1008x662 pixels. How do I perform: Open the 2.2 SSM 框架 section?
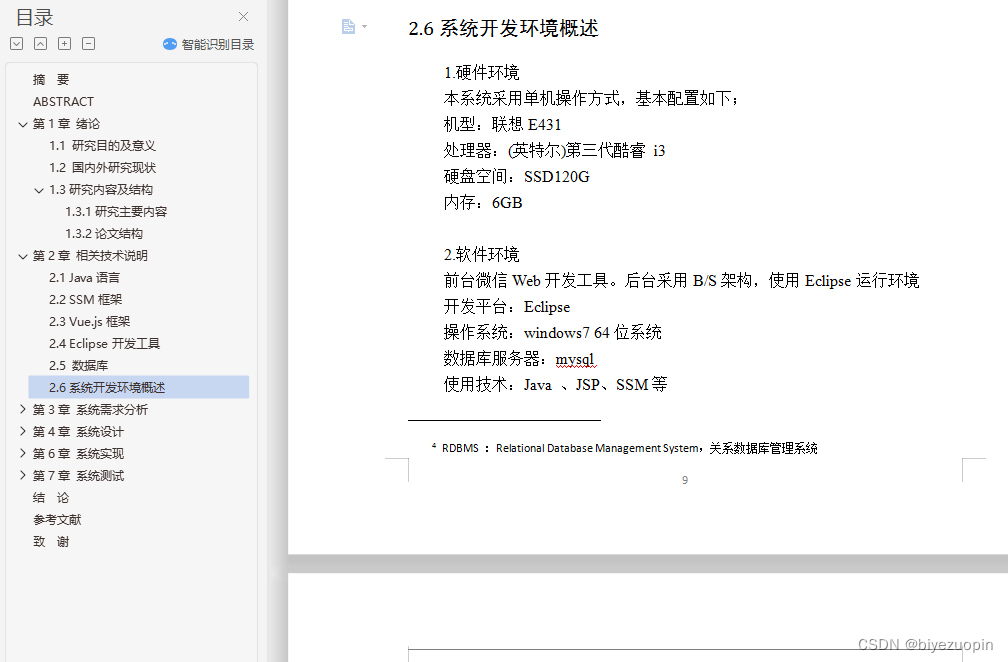[86, 299]
